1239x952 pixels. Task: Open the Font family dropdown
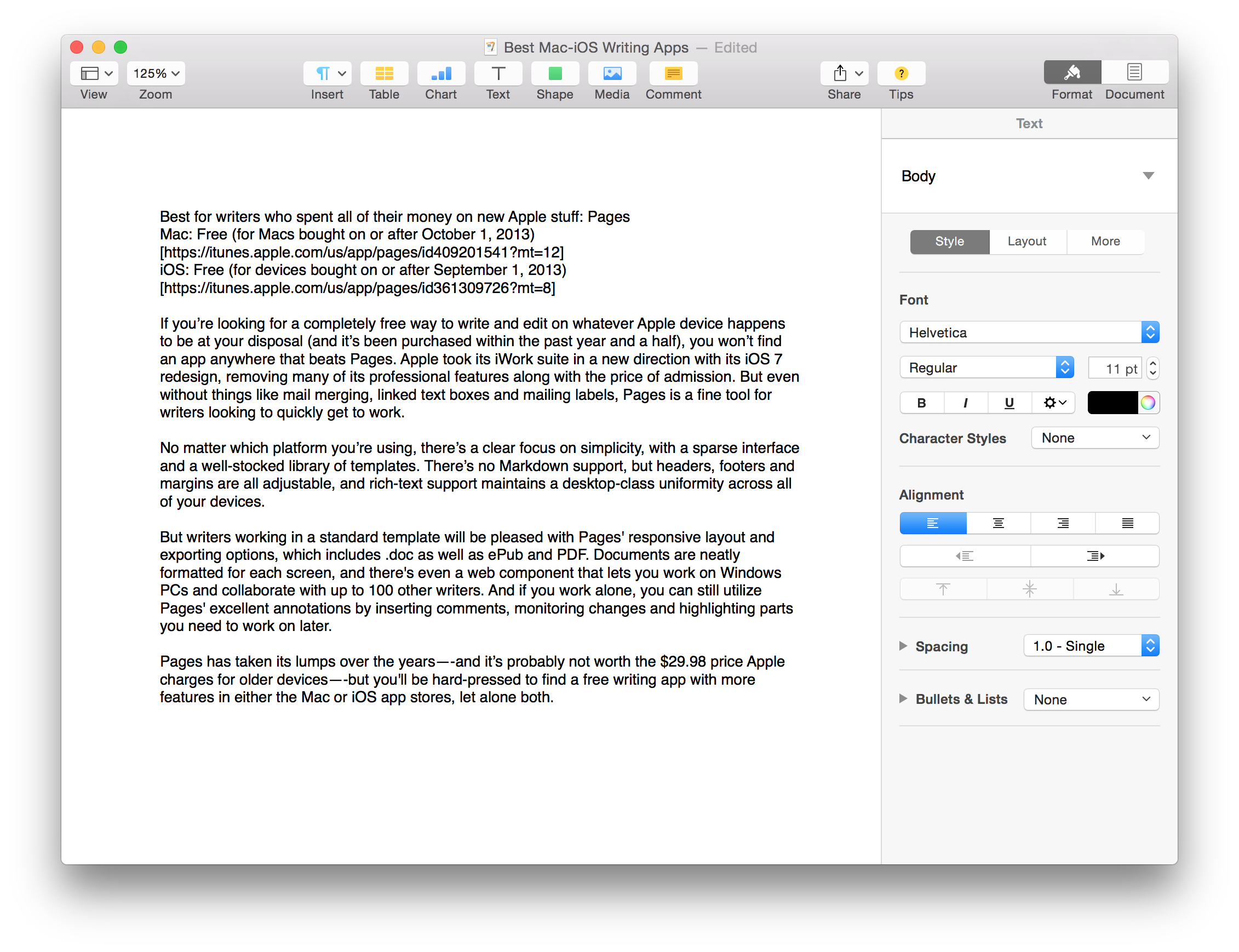tap(1030, 332)
